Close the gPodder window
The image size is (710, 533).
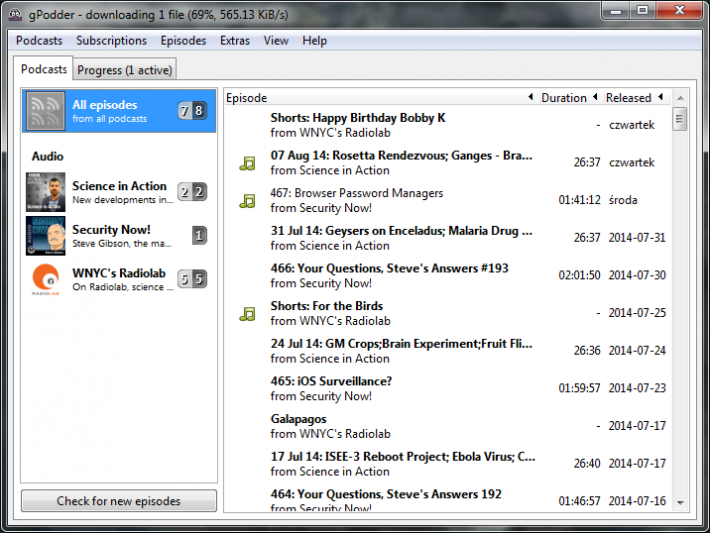tap(679, 11)
